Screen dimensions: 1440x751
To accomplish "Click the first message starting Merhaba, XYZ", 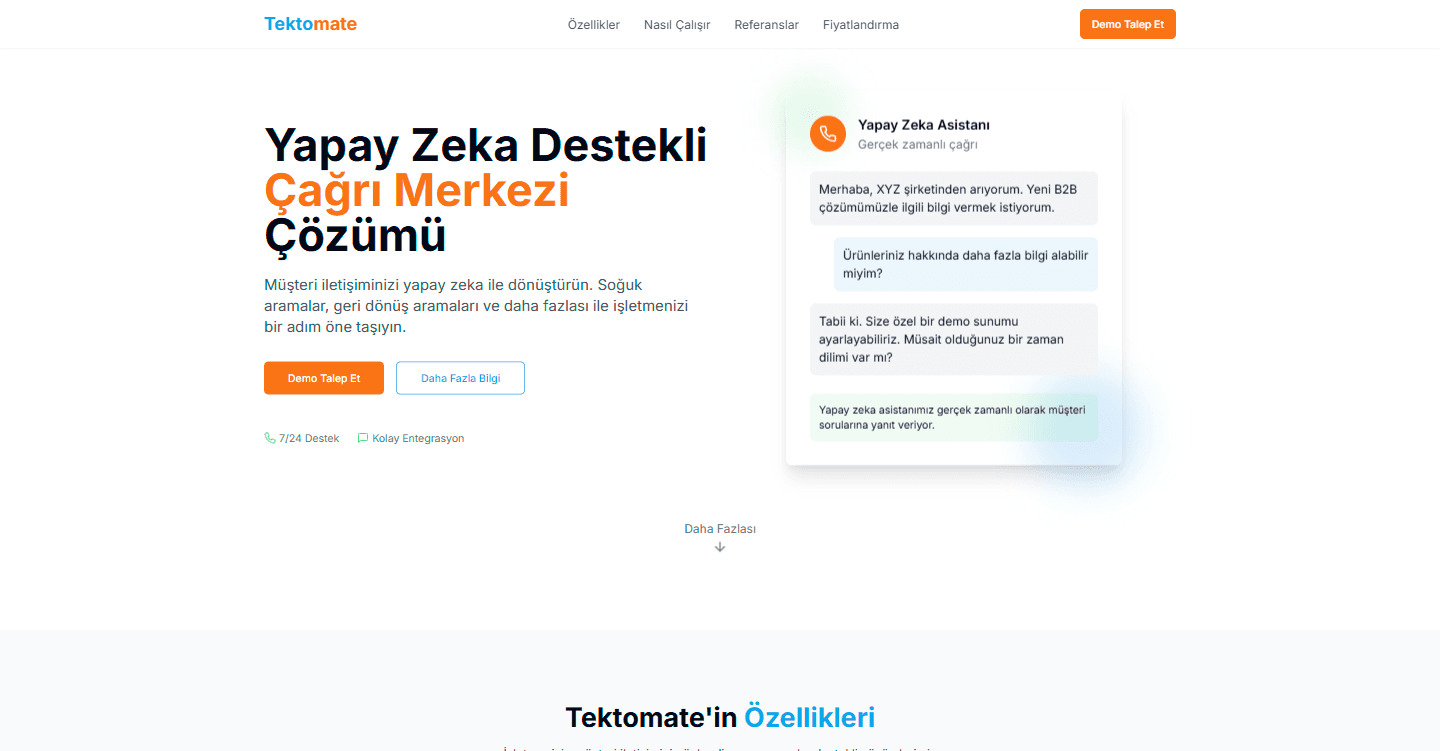I will tap(954, 198).
